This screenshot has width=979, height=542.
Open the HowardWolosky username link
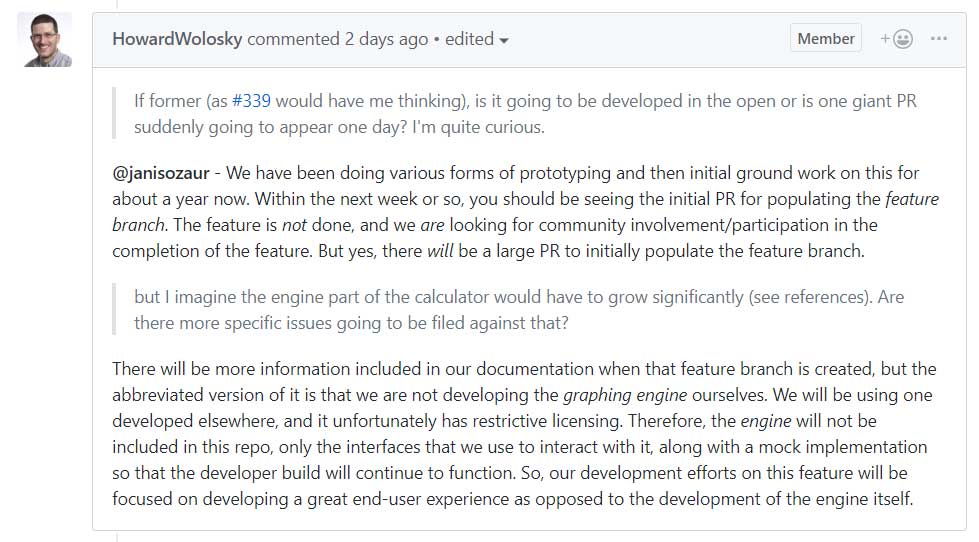(x=177, y=39)
